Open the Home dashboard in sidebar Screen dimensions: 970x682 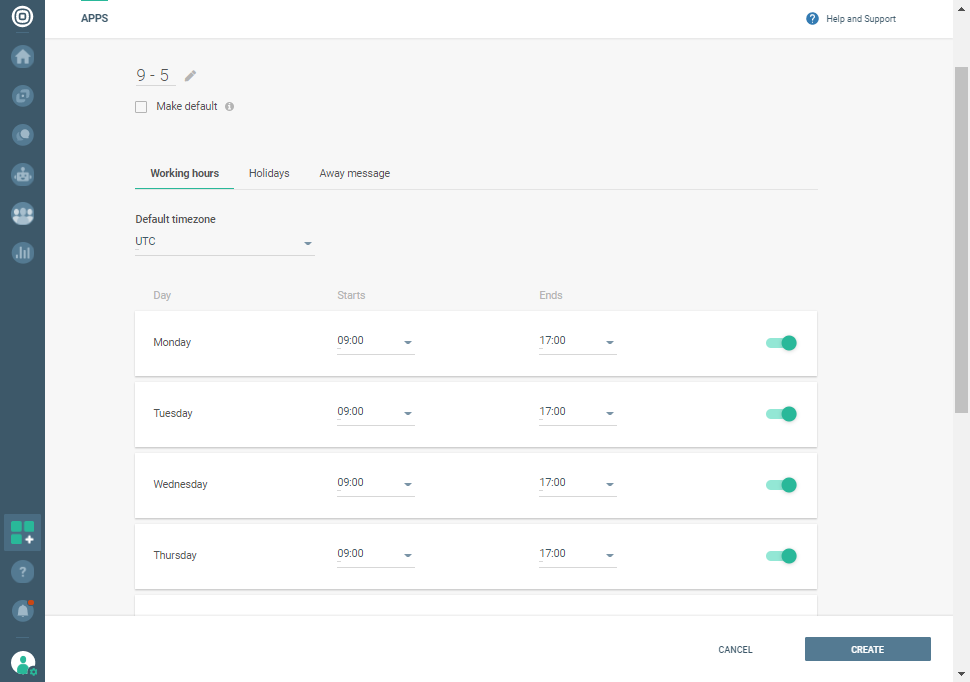click(22, 57)
